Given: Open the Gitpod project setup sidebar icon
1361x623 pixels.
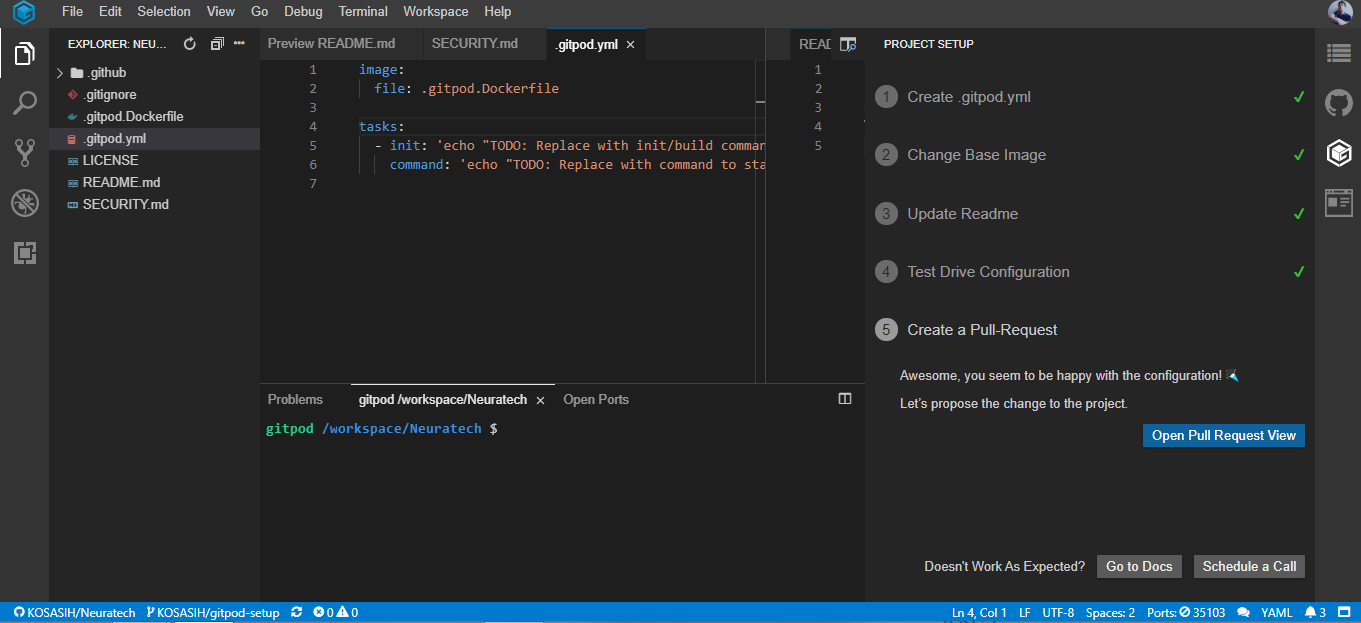Looking at the screenshot, I should [x=1338, y=153].
